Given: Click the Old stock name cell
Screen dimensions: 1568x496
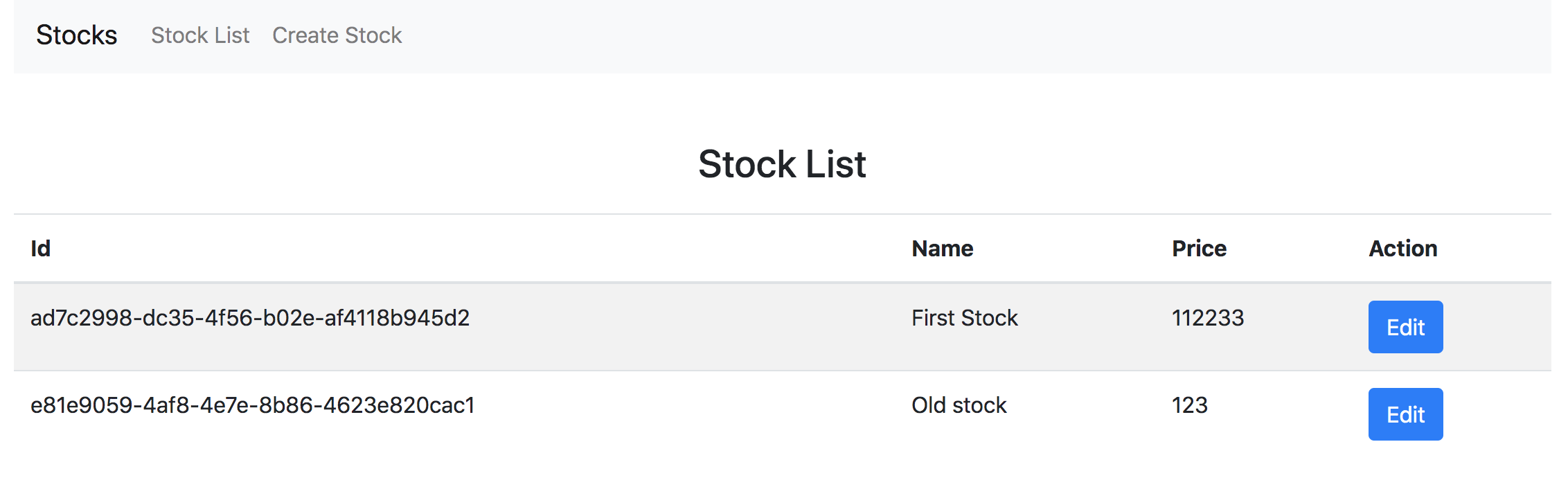Looking at the screenshot, I should [x=959, y=405].
